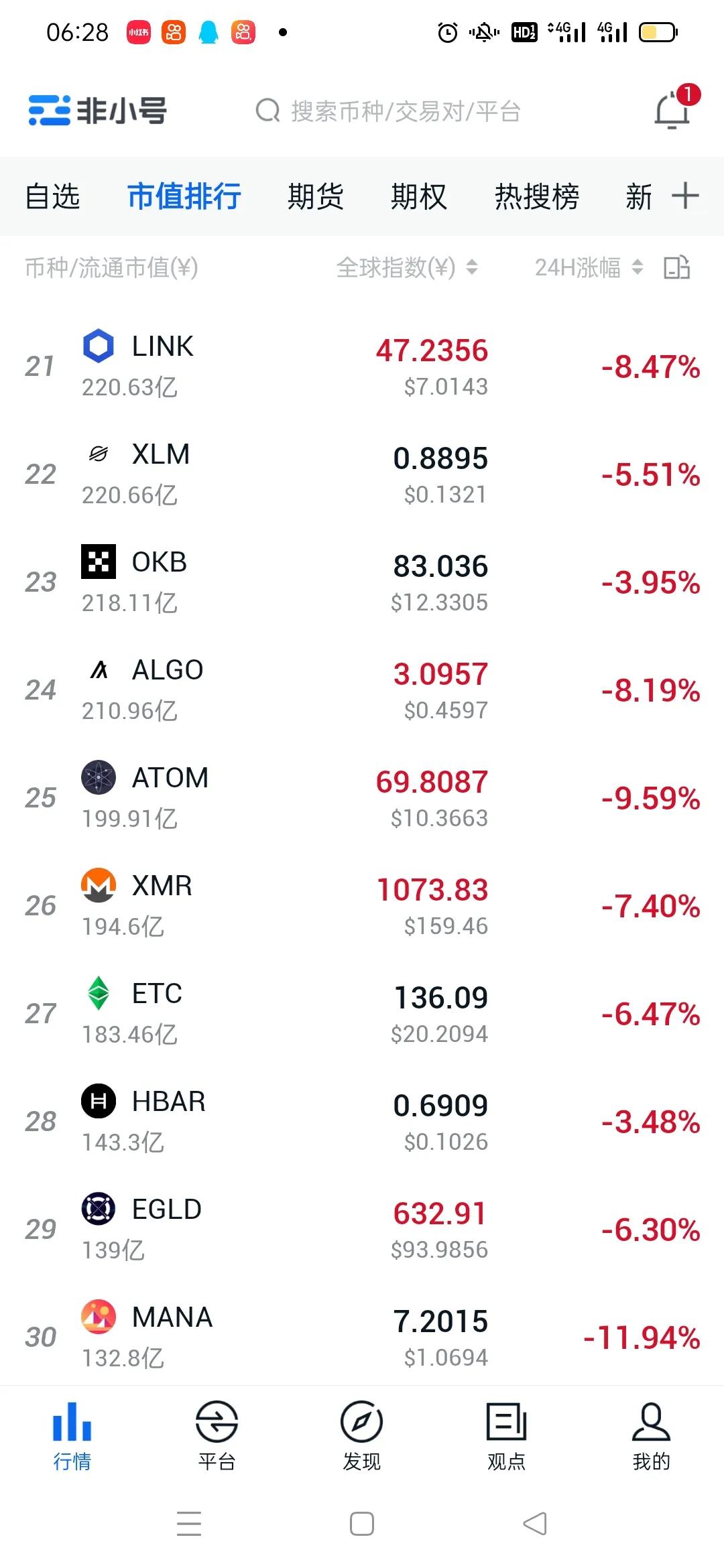Open the notification bell
The height and width of the screenshot is (1568, 724).
(x=672, y=111)
